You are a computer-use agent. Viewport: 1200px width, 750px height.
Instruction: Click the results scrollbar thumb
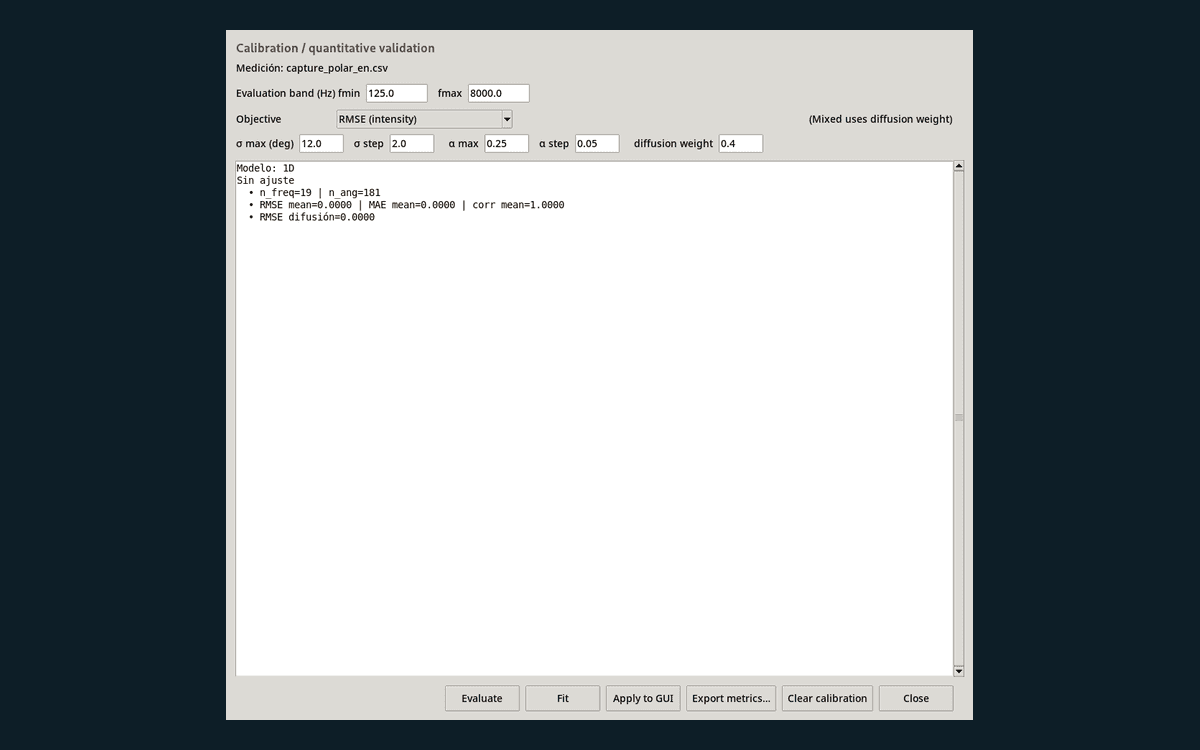pos(959,418)
